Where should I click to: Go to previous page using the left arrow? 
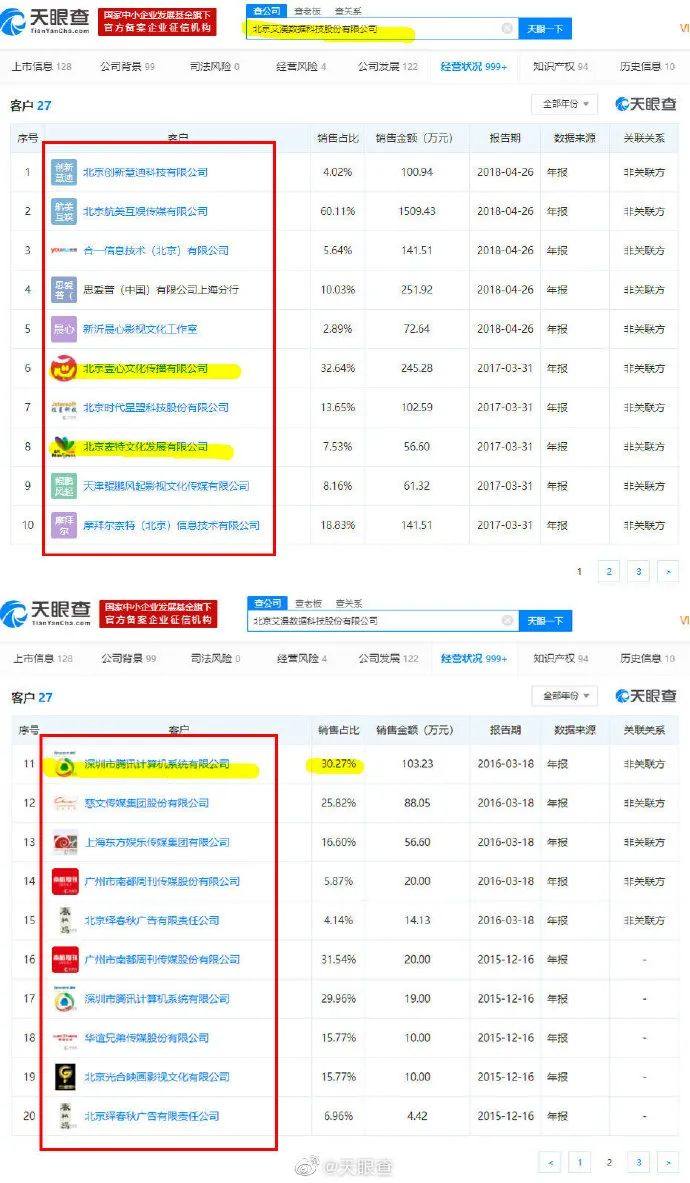pyautogui.click(x=549, y=1162)
